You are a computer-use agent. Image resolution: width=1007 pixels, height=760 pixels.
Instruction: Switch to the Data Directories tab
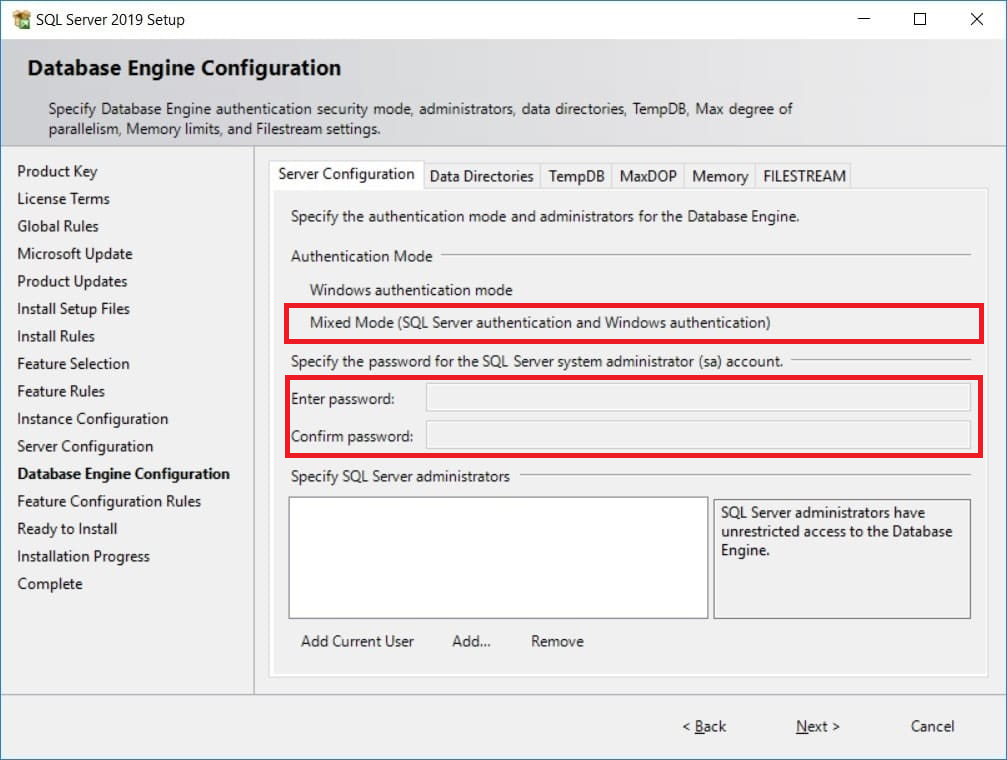(481, 176)
